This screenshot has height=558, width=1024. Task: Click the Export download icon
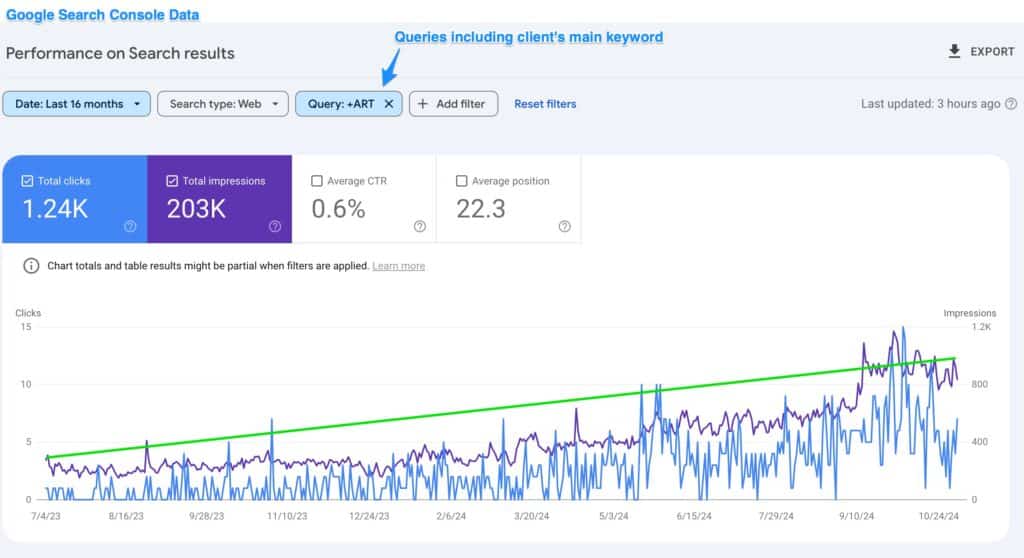(954, 52)
